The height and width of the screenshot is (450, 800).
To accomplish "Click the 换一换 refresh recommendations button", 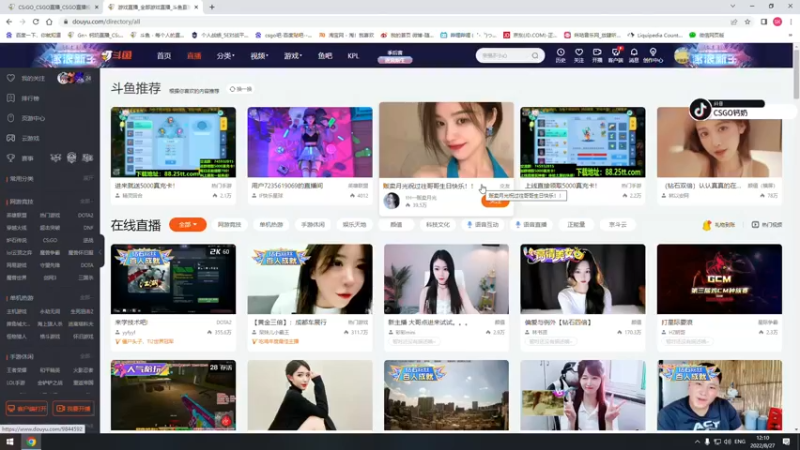I will [x=241, y=89].
